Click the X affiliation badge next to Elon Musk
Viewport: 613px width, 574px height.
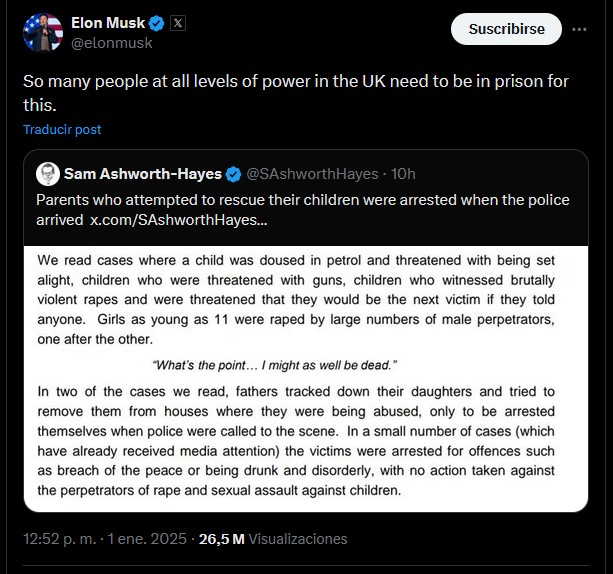(177, 22)
